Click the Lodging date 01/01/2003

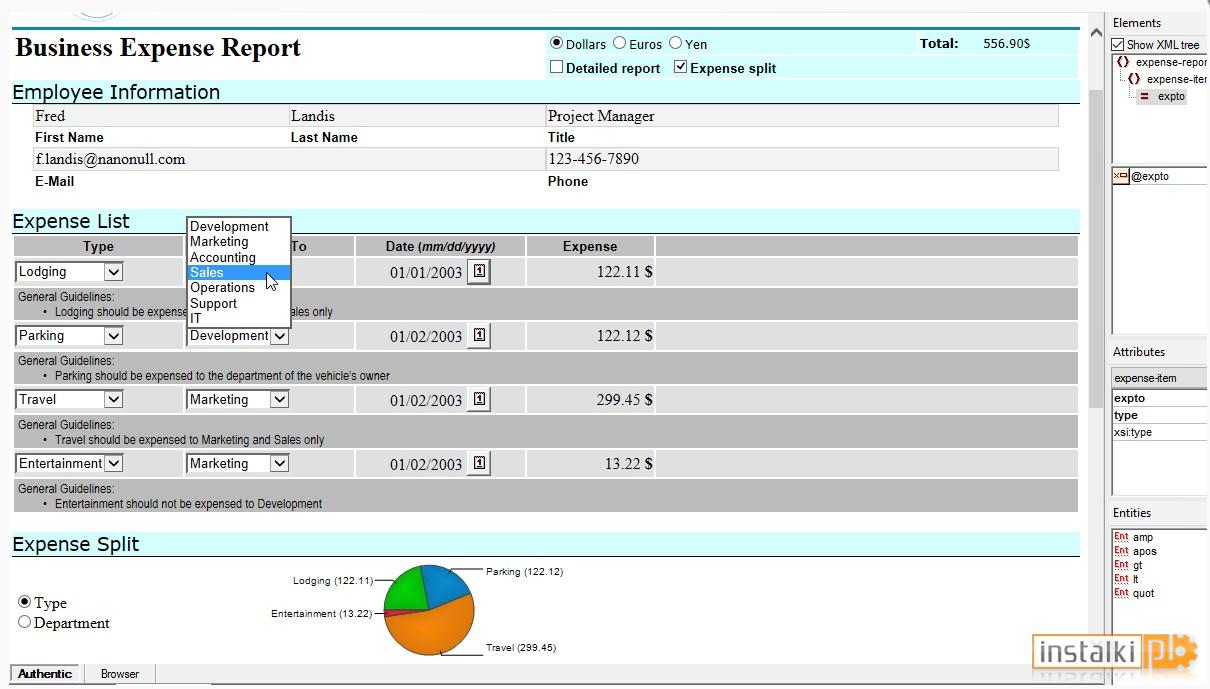[426, 272]
